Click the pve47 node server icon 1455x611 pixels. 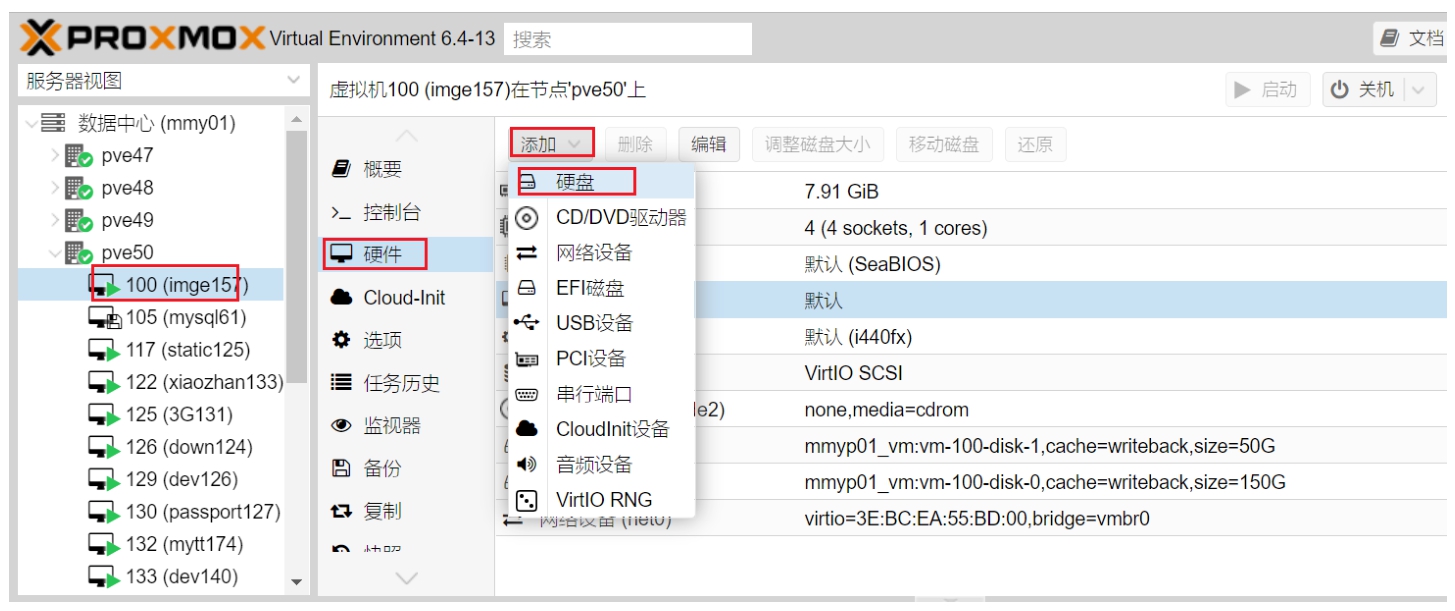tap(79, 156)
